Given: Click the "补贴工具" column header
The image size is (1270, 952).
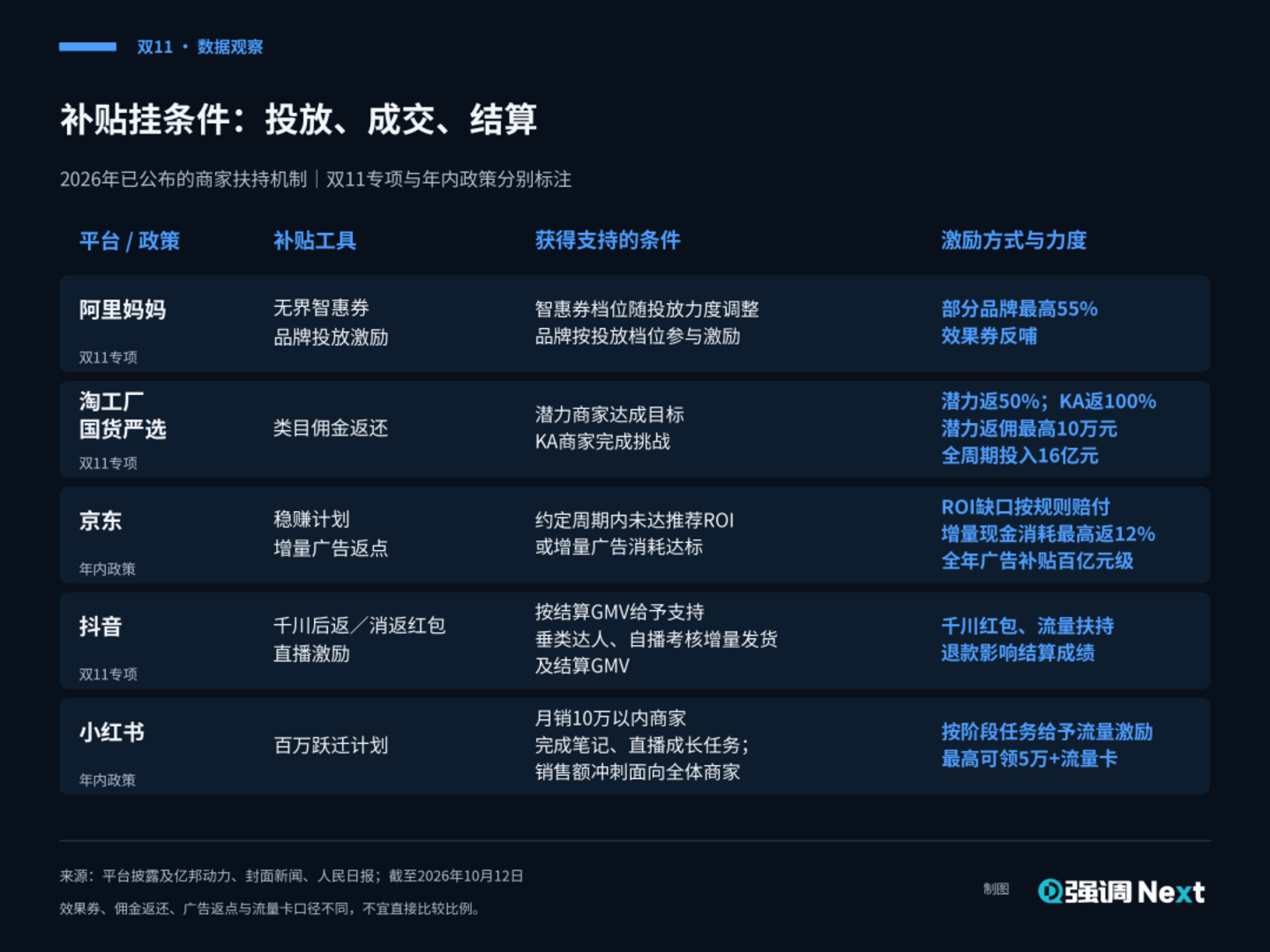Looking at the screenshot, I should coord(315,241).
